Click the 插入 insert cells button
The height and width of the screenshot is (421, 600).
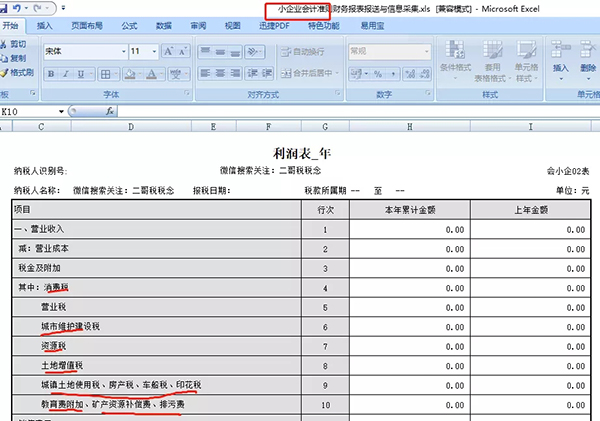pos(561,60)
